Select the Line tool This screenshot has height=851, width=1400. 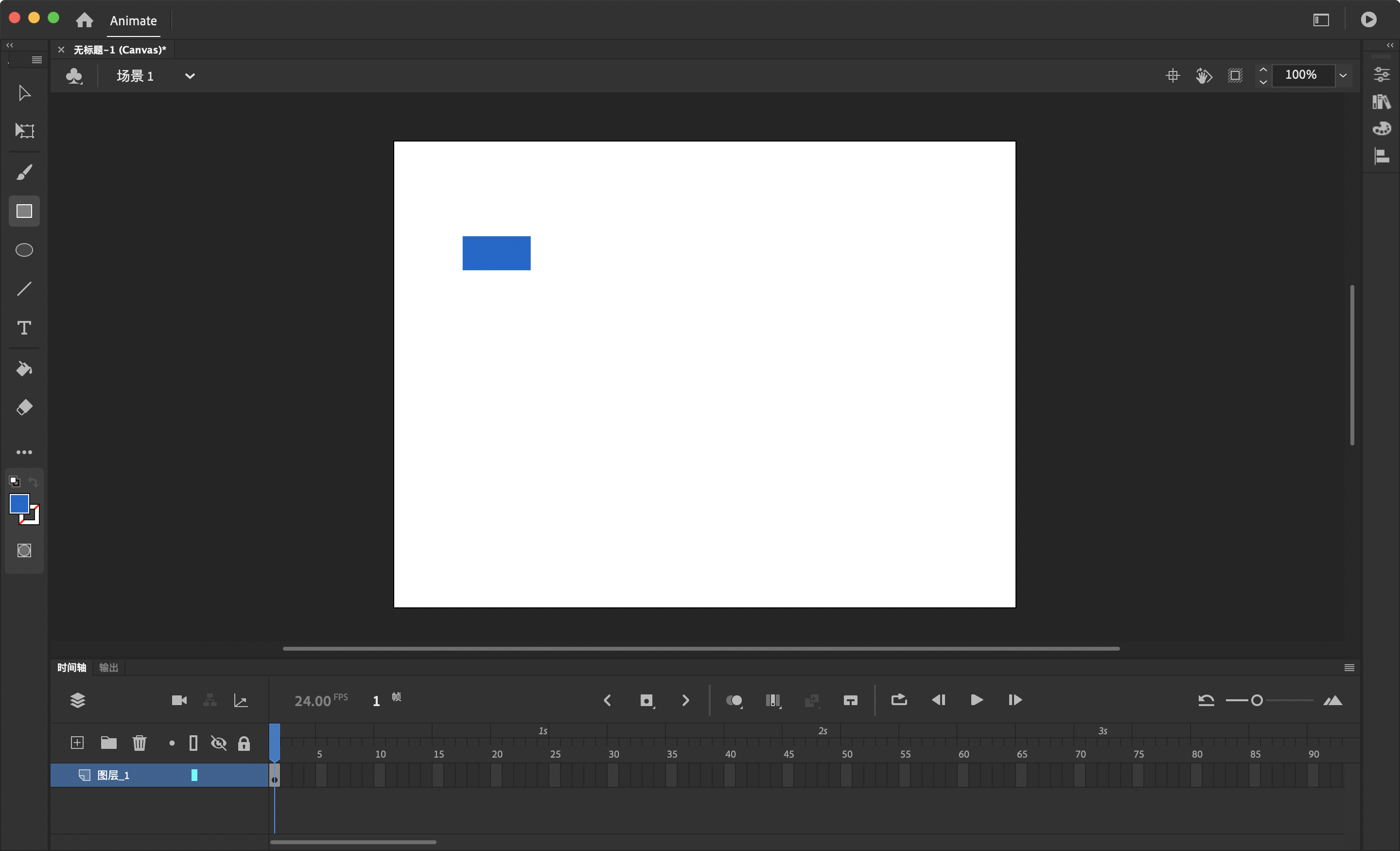click(x=24, y=289)
